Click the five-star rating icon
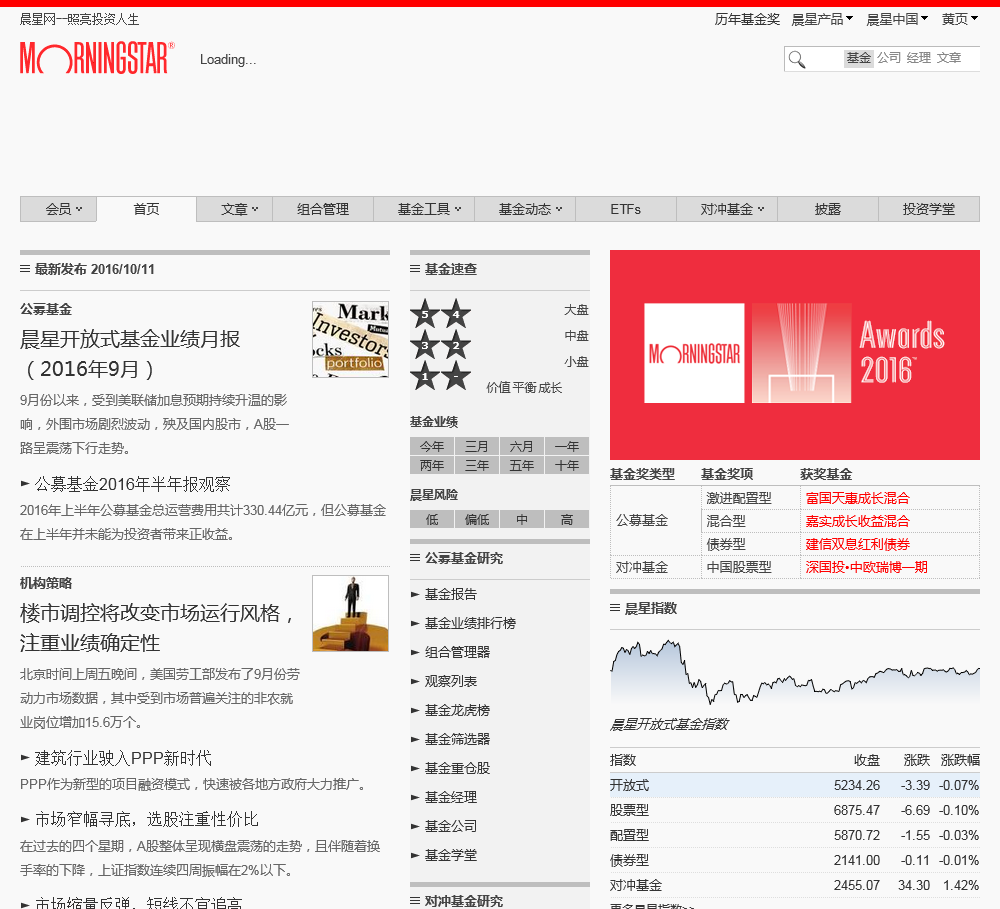The height and width of the screenshot is (909, 1000). pos(425,314)
